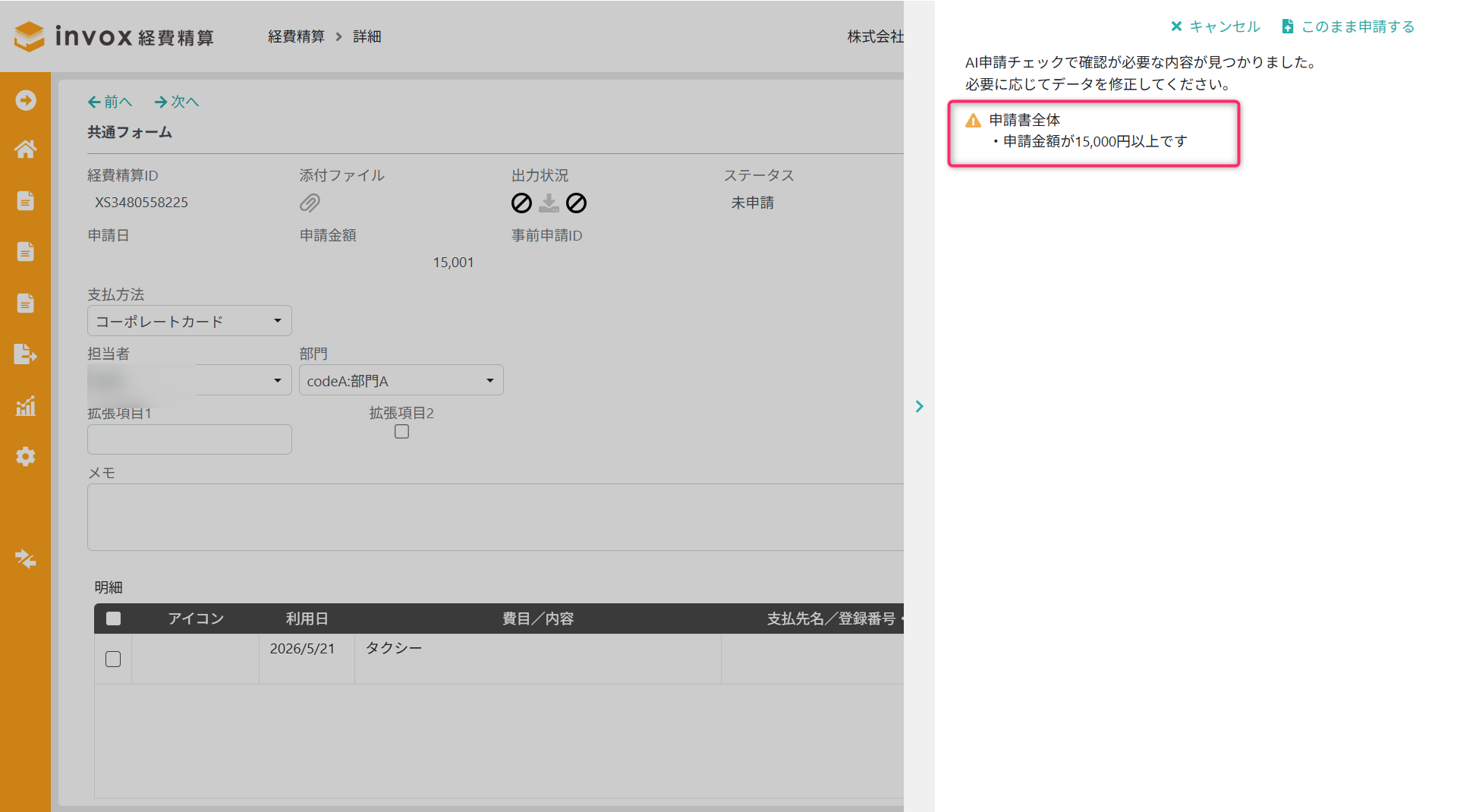The height and width of the screenshot is (812, 1457).
Task: Click 経費精算 in the breadcrumb
Action: [x=296, y=36]
